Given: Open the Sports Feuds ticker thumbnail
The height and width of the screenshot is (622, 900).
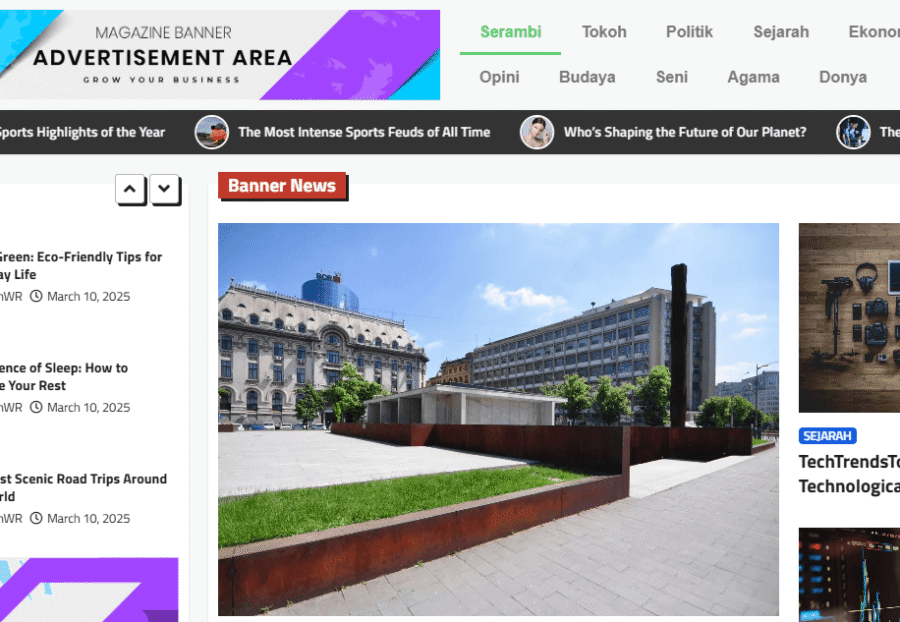Looking at the screenshot, I should point(212,132).
